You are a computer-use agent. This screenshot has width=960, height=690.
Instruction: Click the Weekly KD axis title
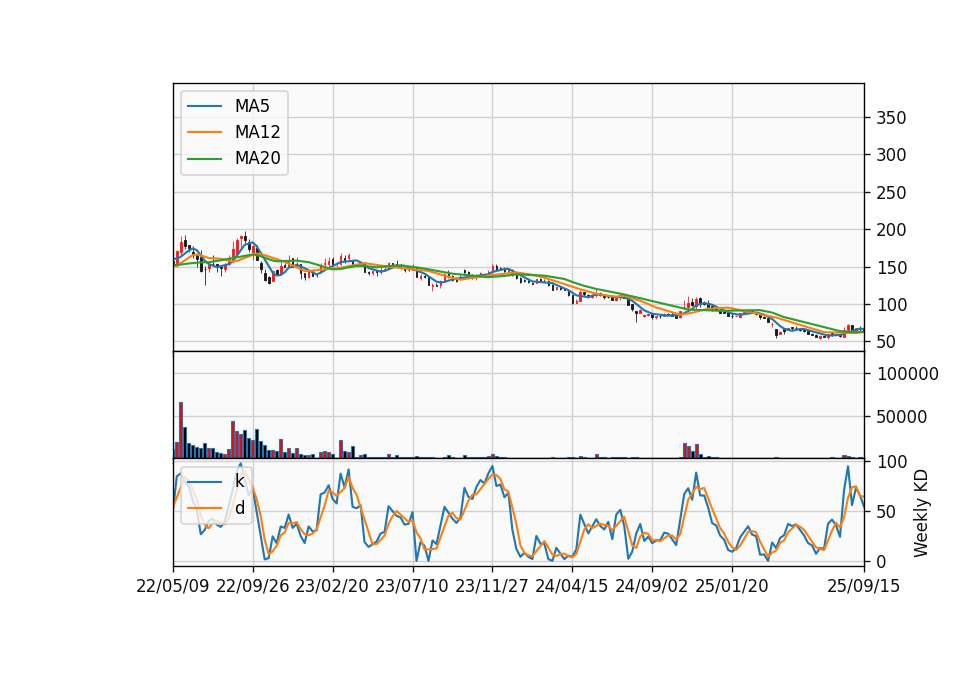(x=921, y=513)
